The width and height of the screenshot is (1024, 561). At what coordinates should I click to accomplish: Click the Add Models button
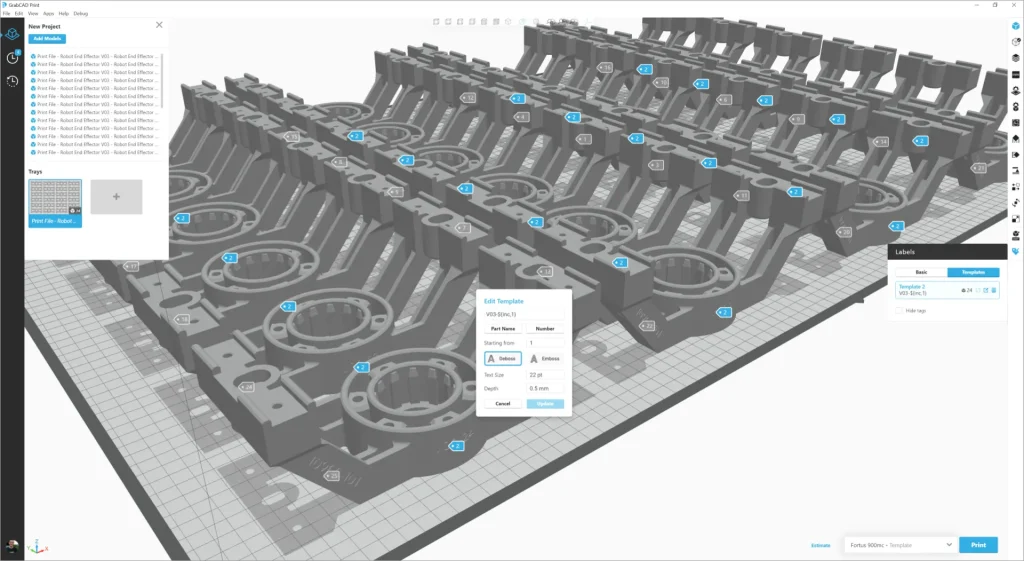(47, 39)
